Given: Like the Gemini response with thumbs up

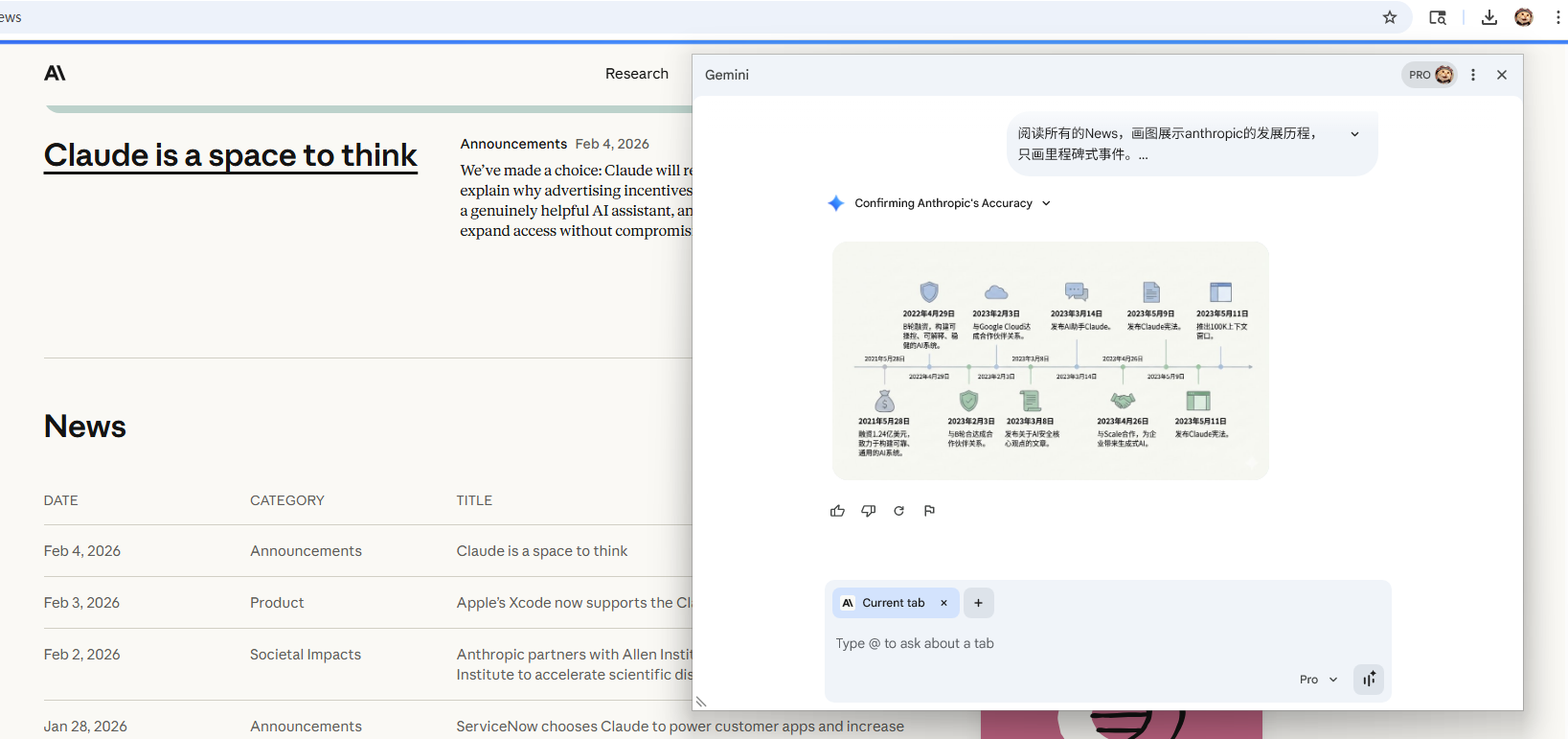Looking at the screenshot, I should [837, 511].
